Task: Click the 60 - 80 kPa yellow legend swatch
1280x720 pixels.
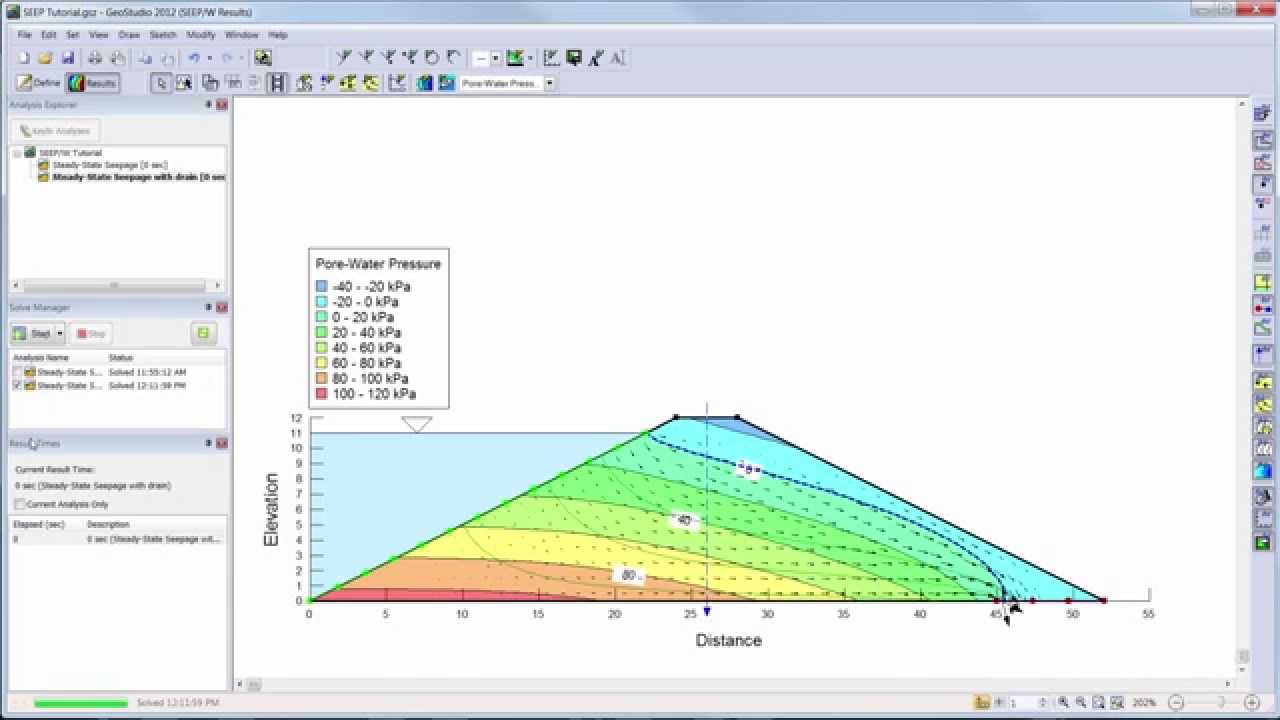Action: [x=321, y=363]
